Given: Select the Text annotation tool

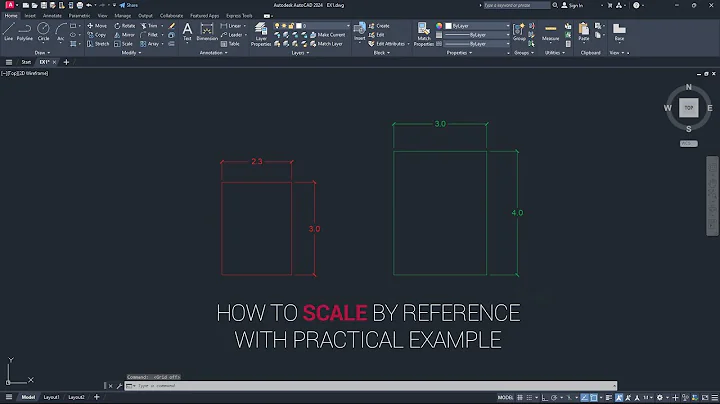Looking at the screenshot, I should tap(187, 32).
